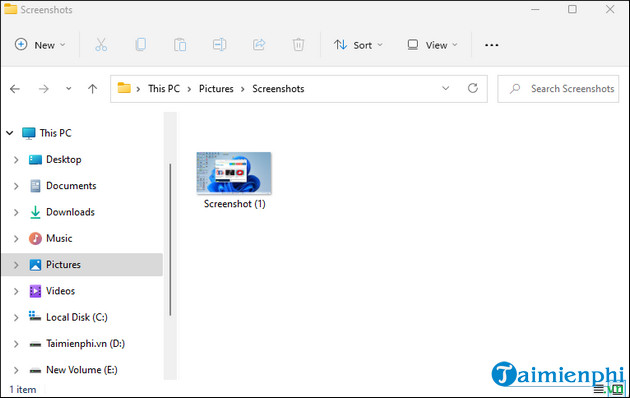630x398 pixels.
Task: Click the Videos folder icon
Action: [x=35, y=291]
